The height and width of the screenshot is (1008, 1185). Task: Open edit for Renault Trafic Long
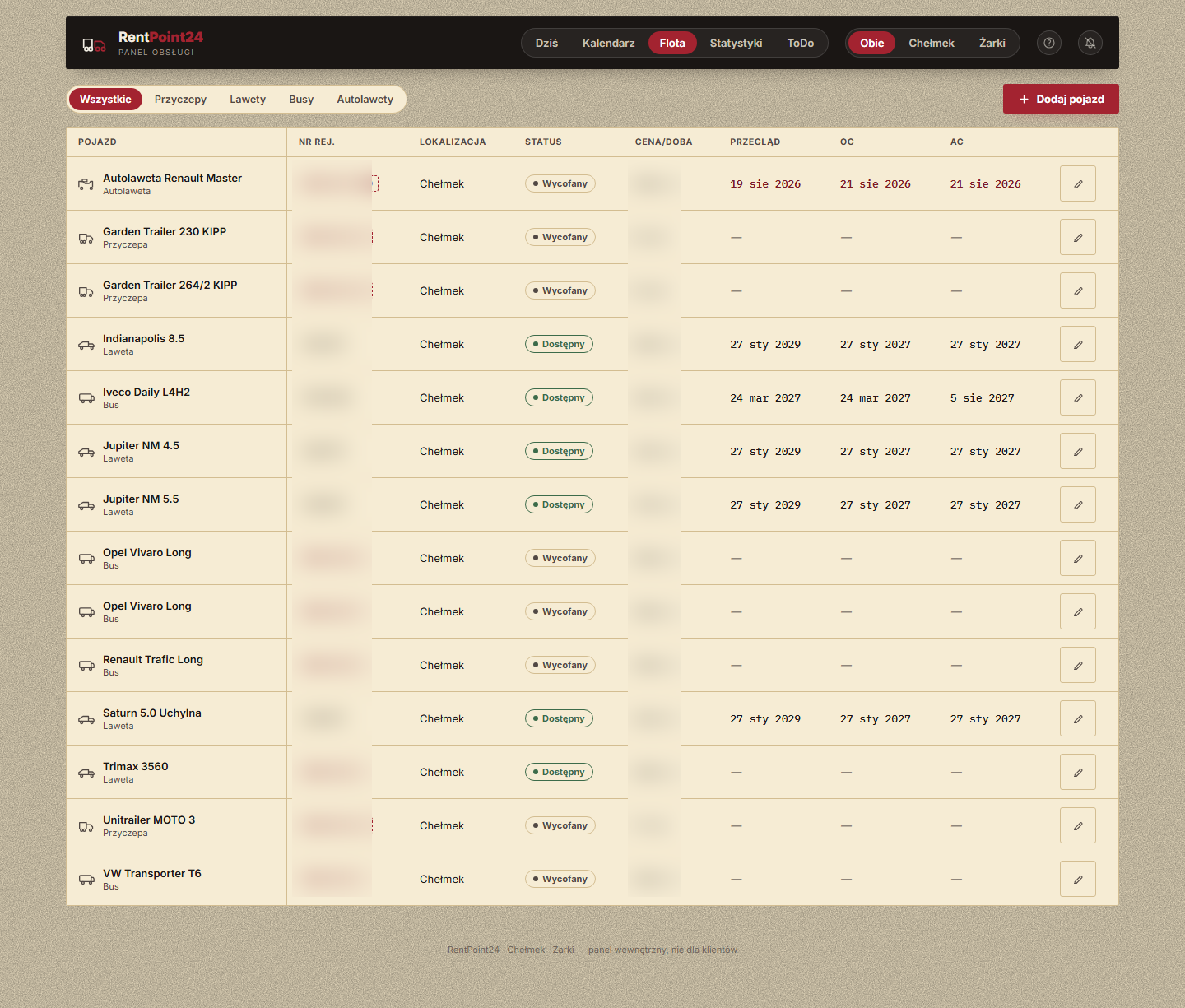pos(1078,665)
